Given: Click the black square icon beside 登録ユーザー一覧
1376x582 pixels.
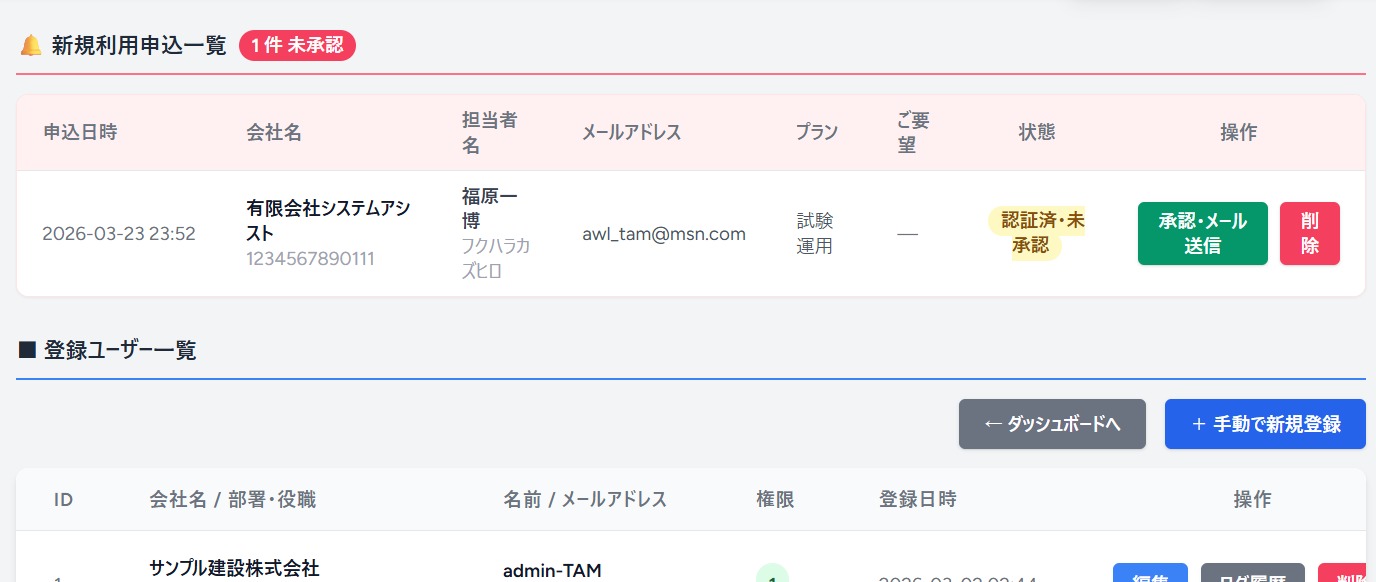Looking at the screenshot, I should coord(28,350).
